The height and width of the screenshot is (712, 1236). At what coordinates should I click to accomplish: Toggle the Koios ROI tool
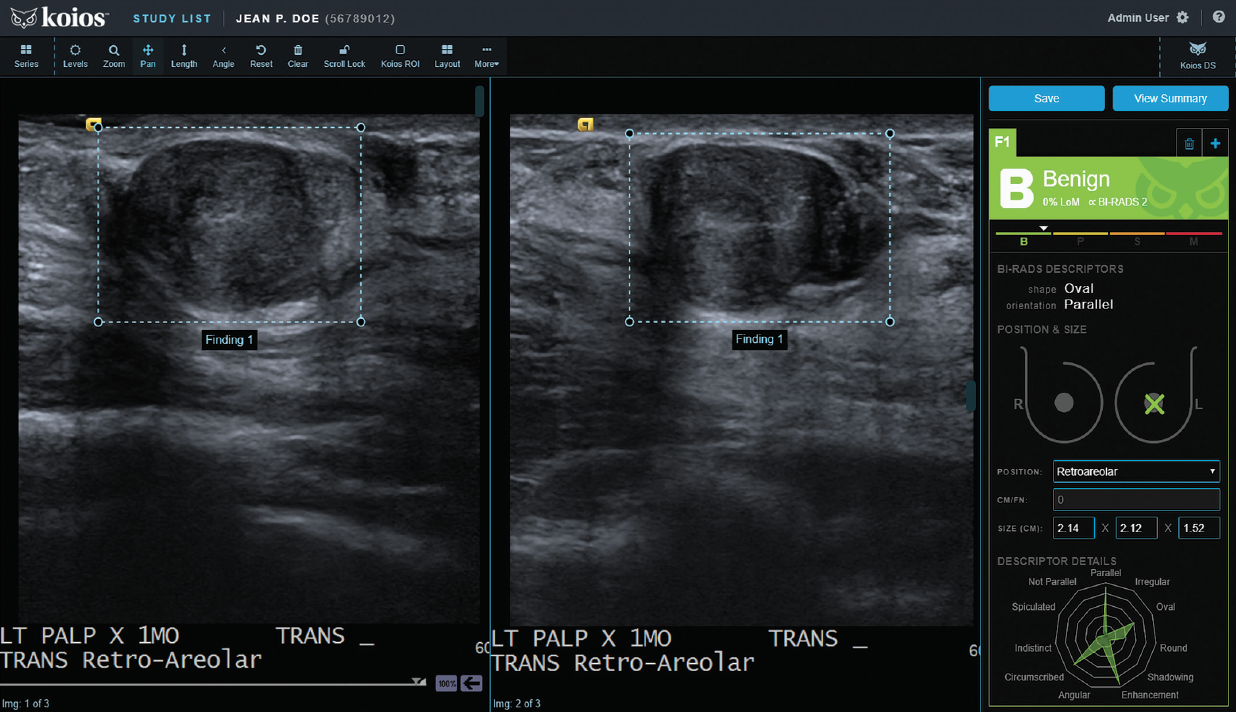pyautogui.click(x=400, y=55)
